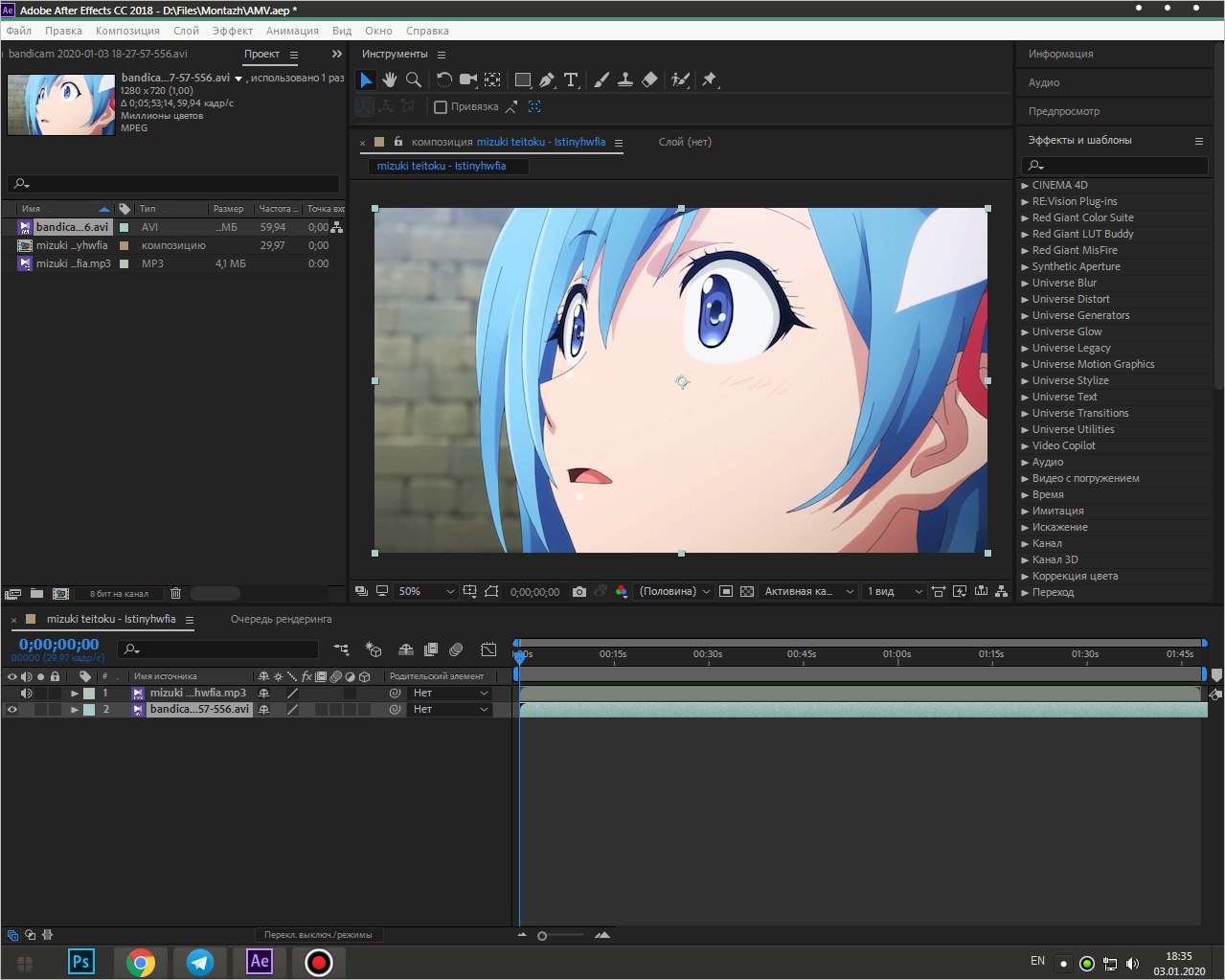Expand the CINEMA 4D effects category

1025,186
